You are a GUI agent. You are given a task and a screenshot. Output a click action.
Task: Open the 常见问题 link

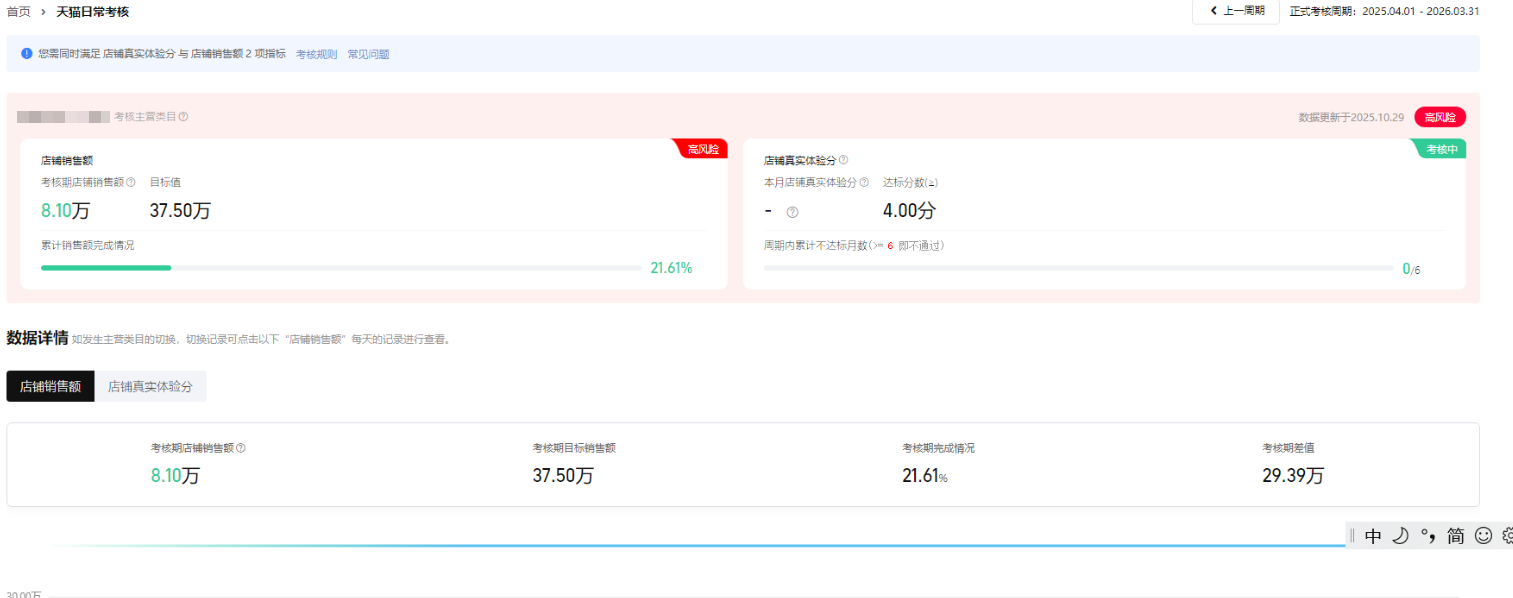368,55
